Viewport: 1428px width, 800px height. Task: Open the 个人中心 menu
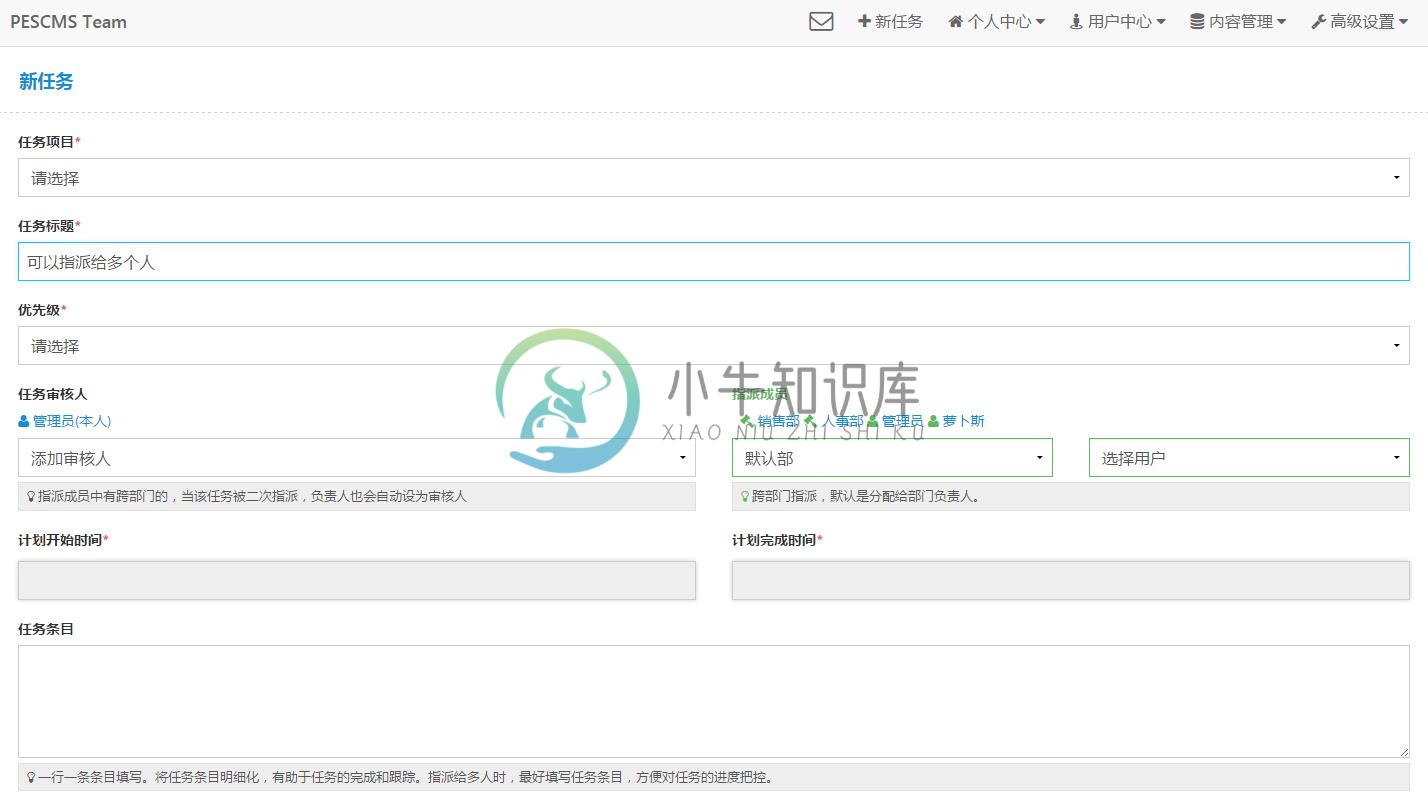click(x=996, y=21)
